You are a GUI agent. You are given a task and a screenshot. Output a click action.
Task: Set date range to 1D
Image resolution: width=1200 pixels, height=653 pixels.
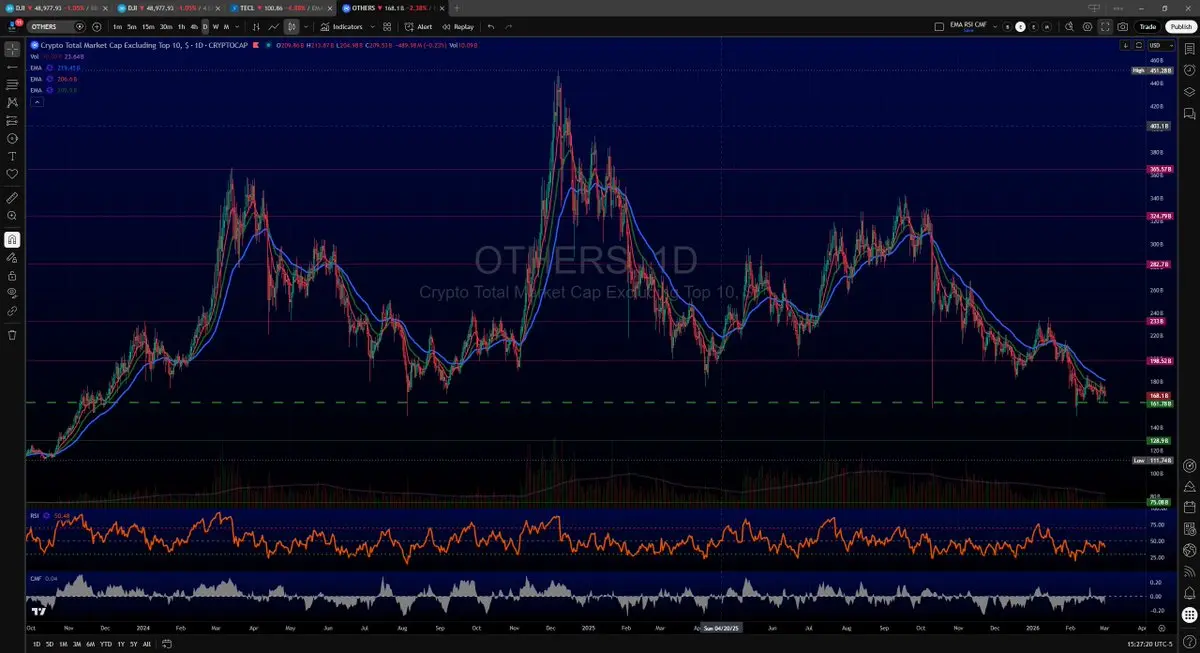coord(37,645)
